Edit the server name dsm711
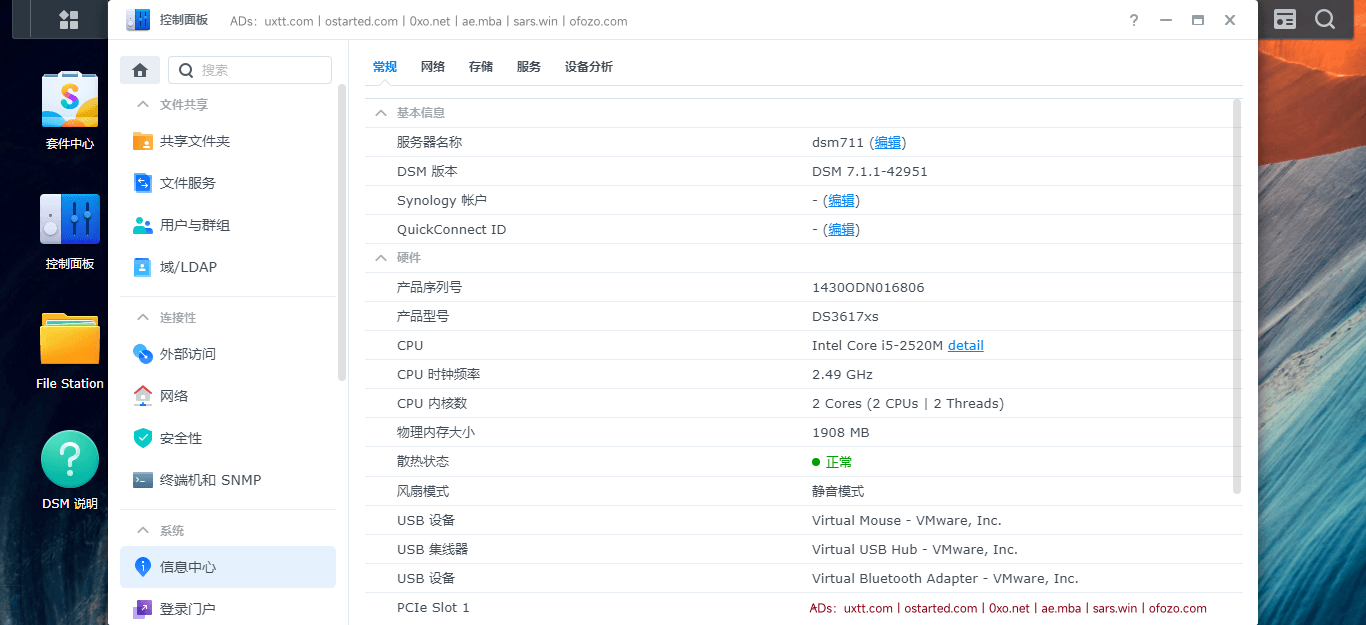Image resolution: width=1366 pixels, height=625 pixels. (888, 142)
